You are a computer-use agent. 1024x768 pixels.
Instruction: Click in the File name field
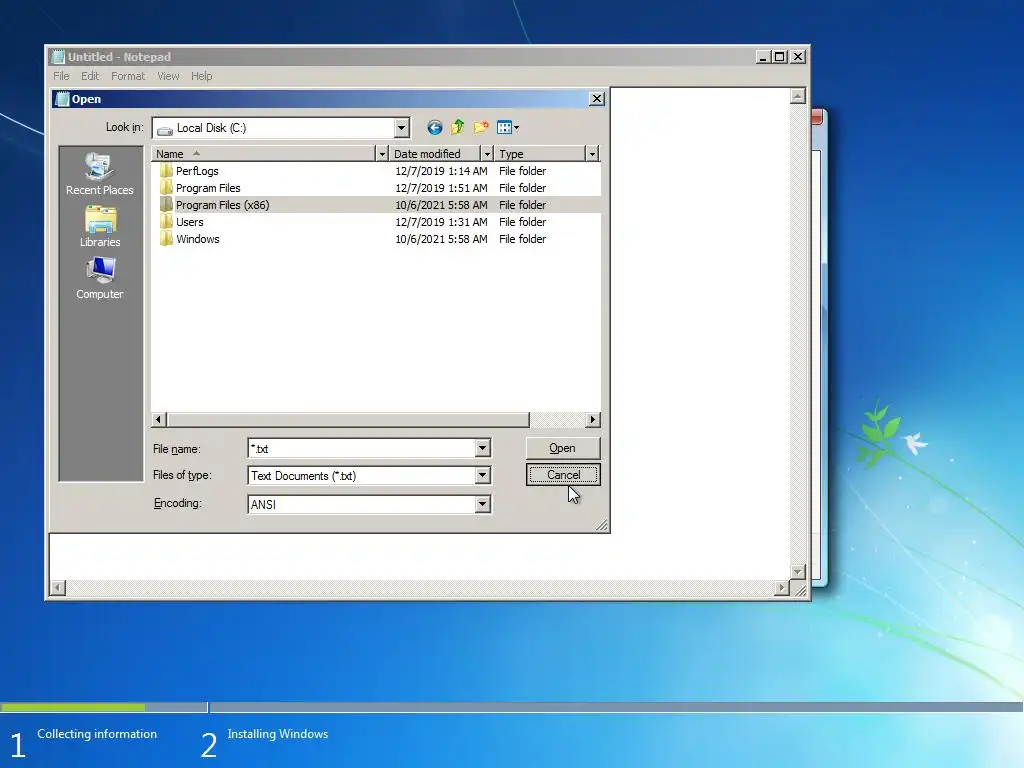point(362,449)
